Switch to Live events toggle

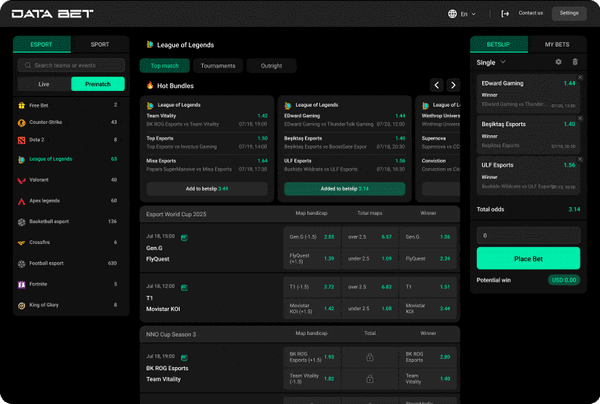(43, 84)
